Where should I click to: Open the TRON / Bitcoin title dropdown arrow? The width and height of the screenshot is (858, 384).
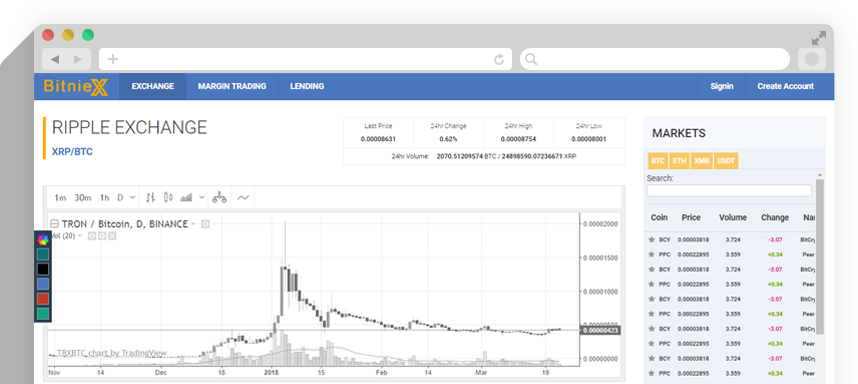tap(193, 224)
